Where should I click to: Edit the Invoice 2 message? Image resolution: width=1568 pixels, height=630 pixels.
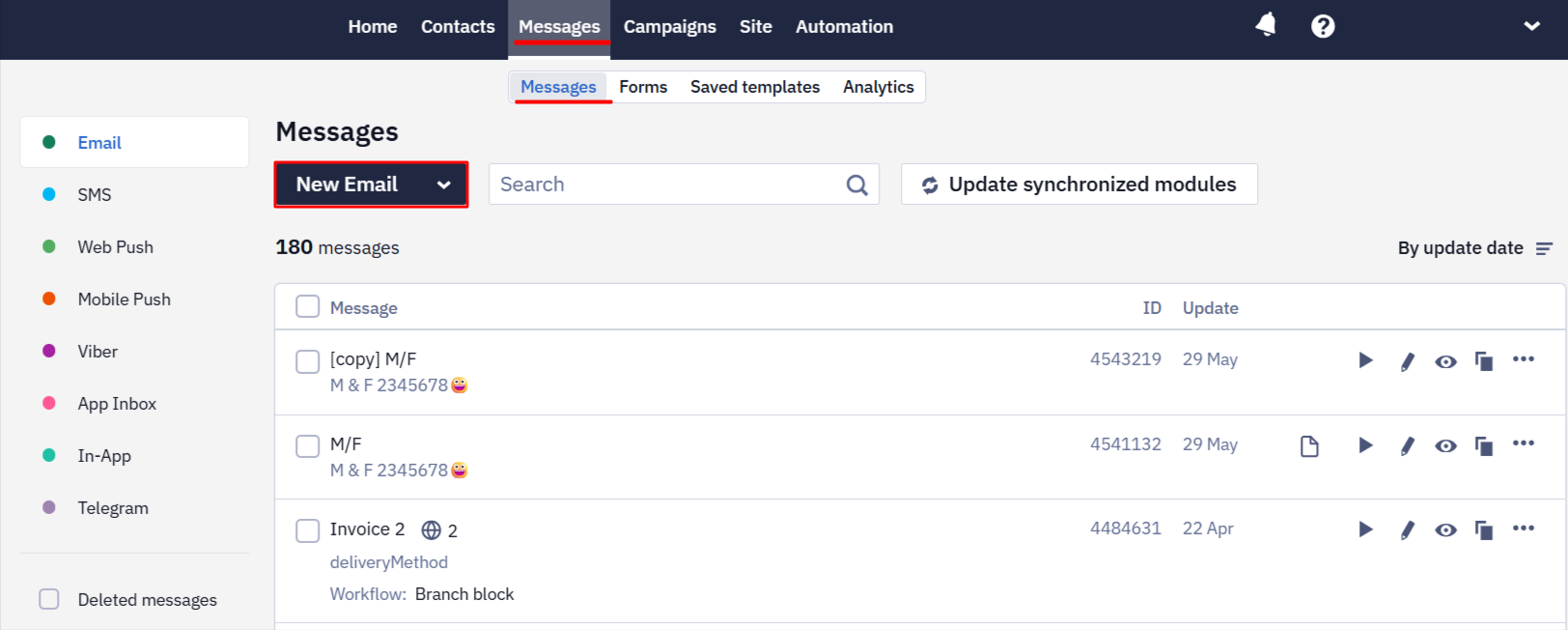pyautogui.click(x=1407, y=530)
